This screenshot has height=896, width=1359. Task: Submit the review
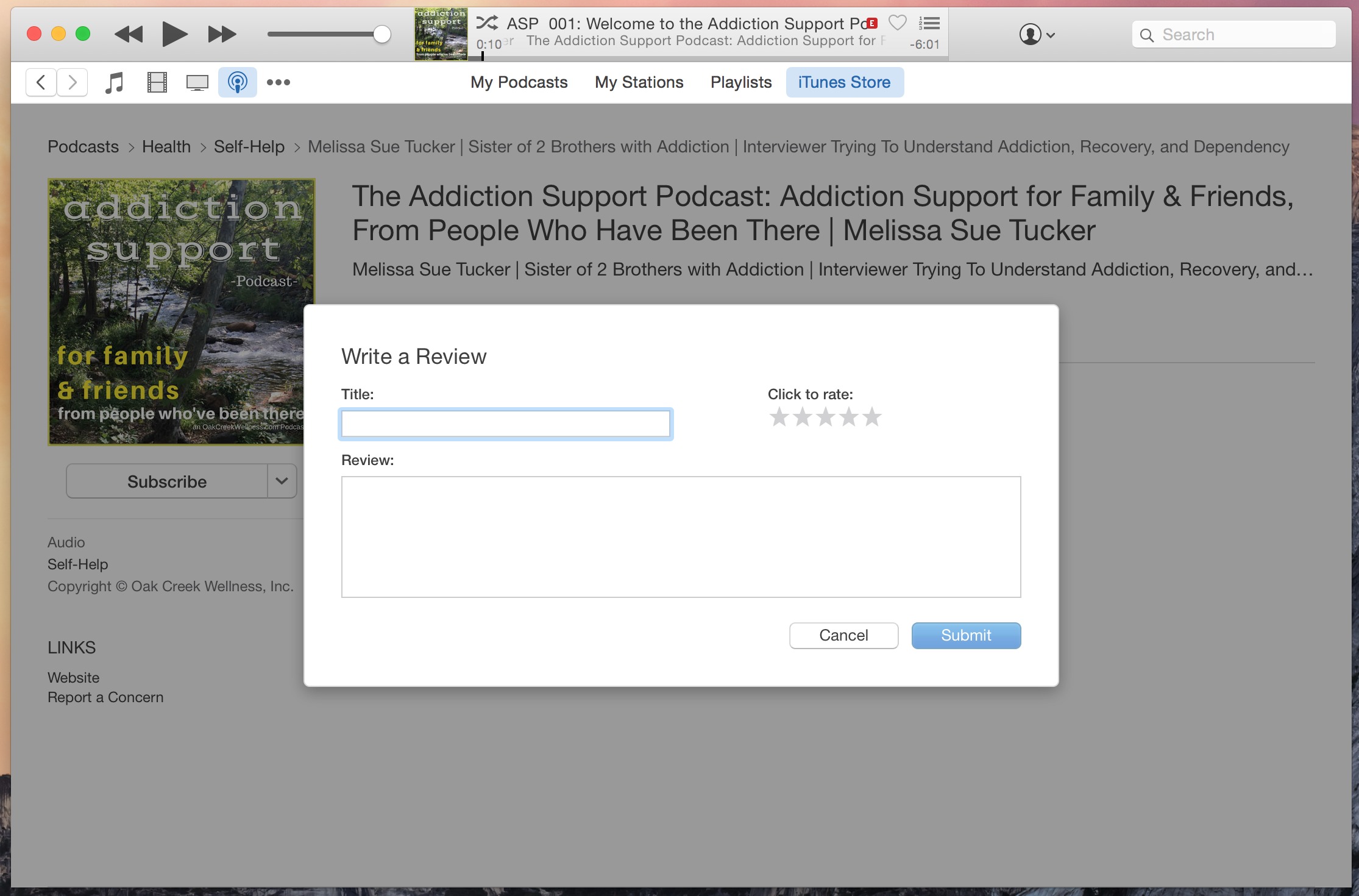(x=966, y=636)
